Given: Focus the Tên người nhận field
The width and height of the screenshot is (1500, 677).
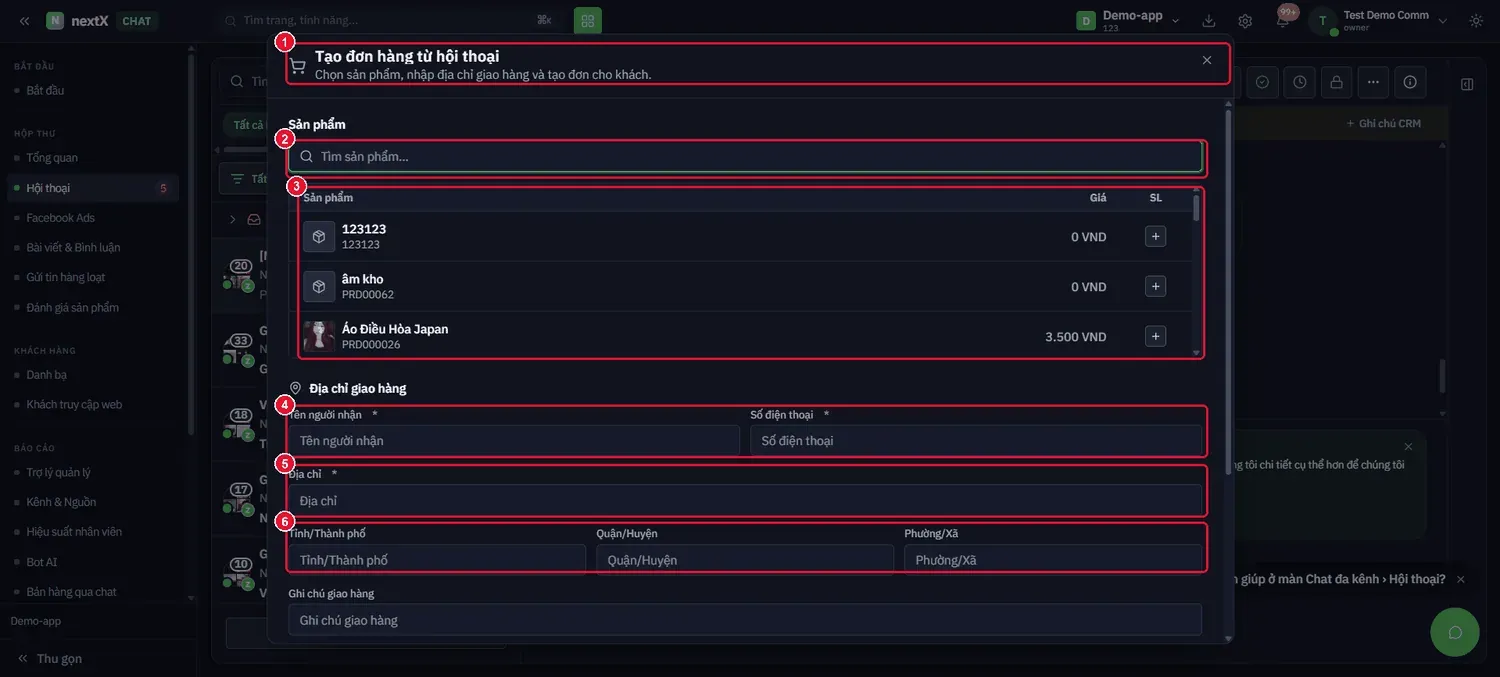Looking at the screenshot, I should click(514, 441).
